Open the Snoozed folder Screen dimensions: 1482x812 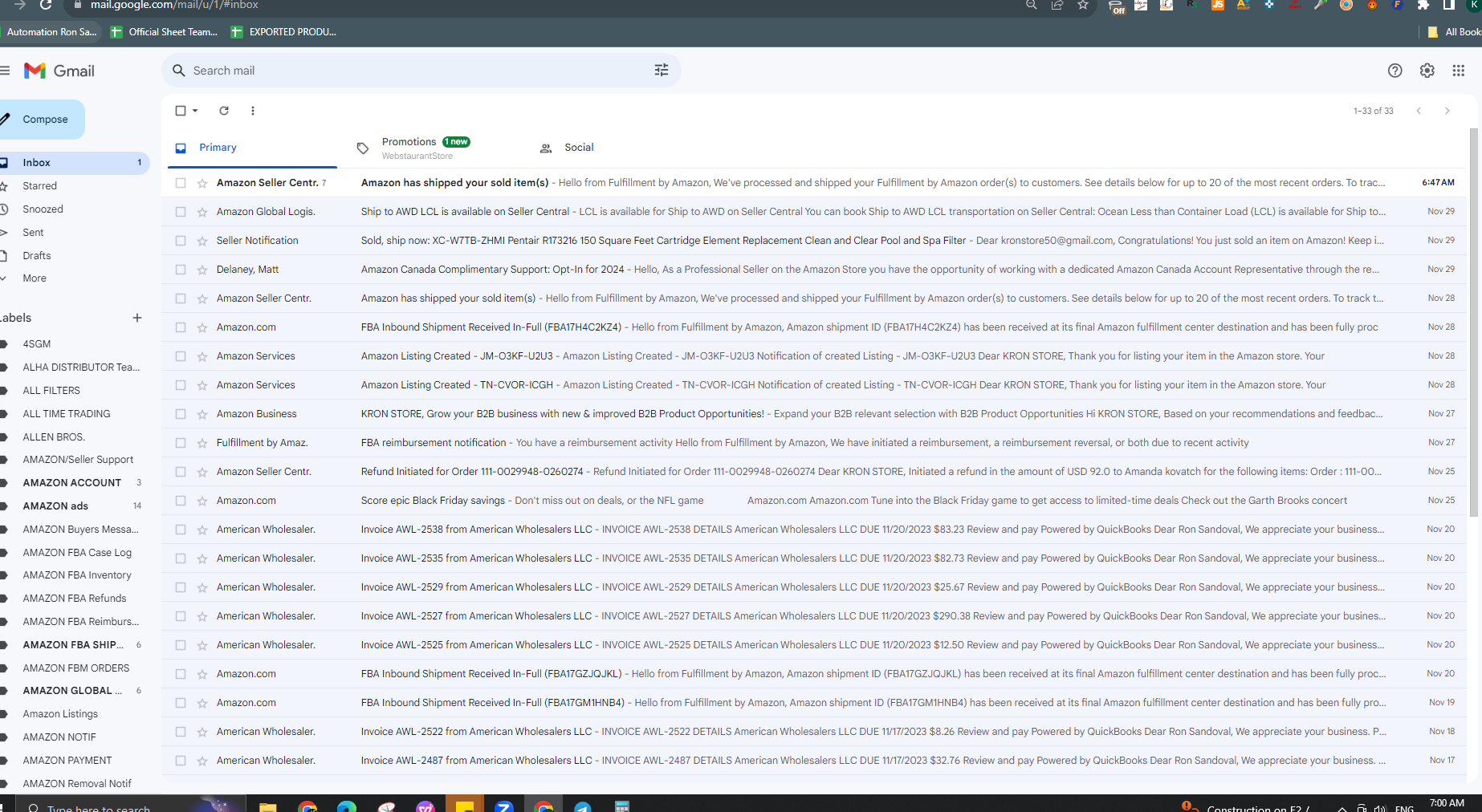coord(43,209)
